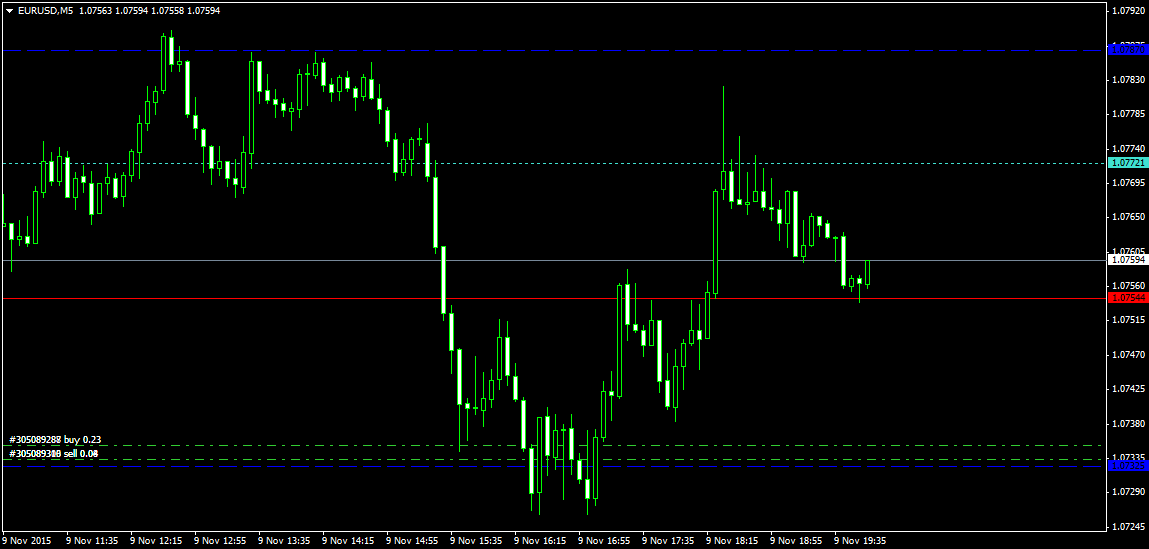This screenshot has width=1149, height=549.
Task: Click the 9 Nov 12:15 time label
Action: pyautogui.click(x=156, y=540)
